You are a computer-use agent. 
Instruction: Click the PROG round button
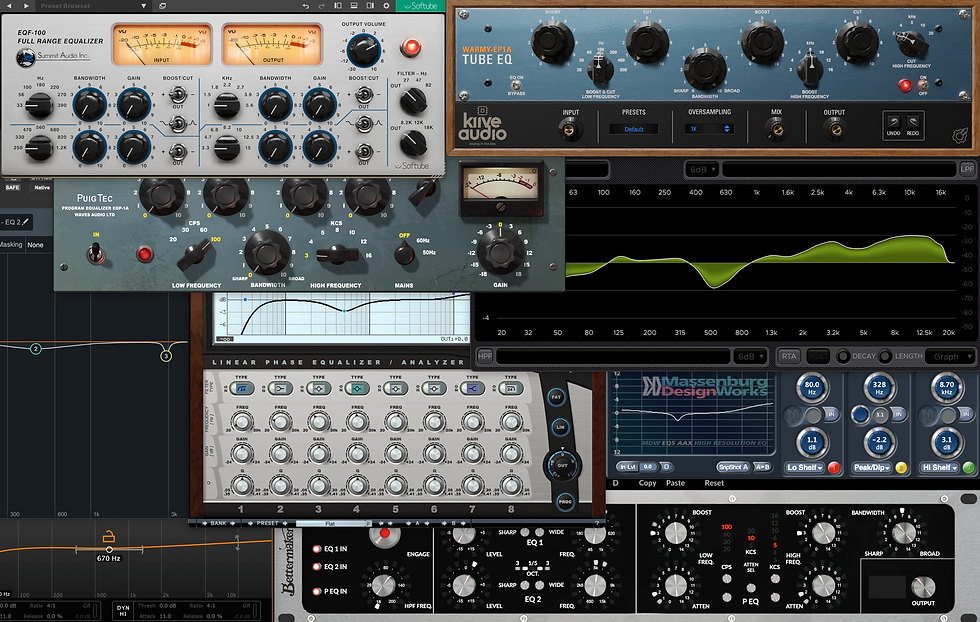tap(565, 501)
